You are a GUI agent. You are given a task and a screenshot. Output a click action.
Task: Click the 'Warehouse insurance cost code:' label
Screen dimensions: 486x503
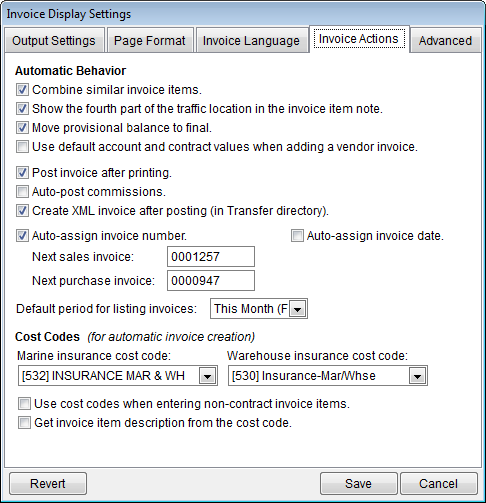(x=318, y=356)
